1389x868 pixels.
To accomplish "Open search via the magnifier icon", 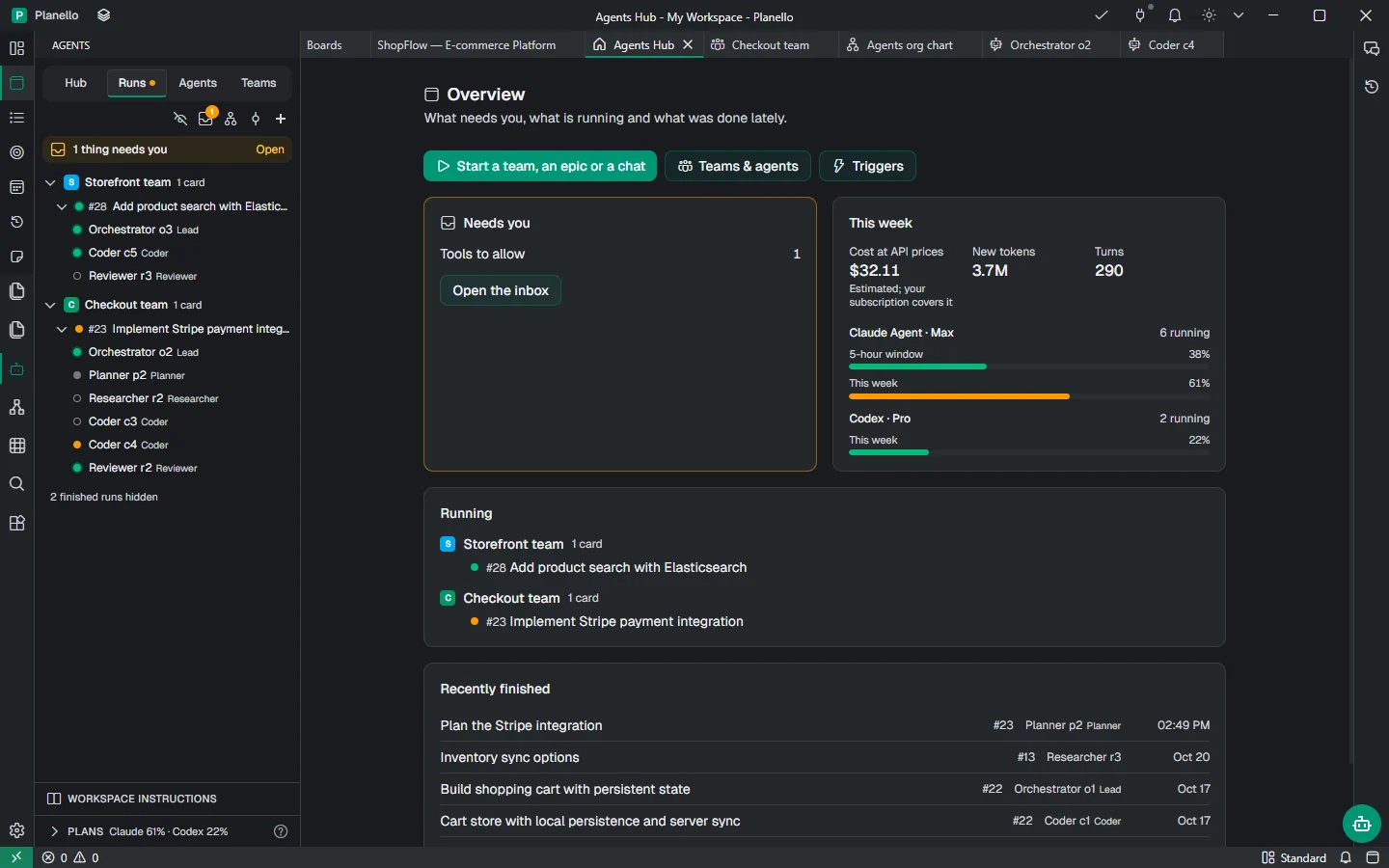I will tap(16, 484).
